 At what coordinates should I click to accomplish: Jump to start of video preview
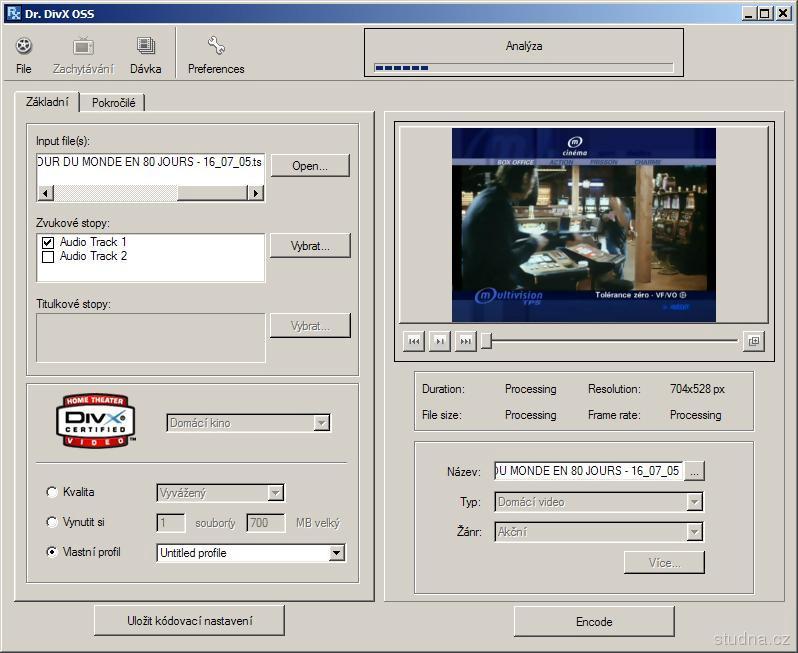click(x=414, y=341)
